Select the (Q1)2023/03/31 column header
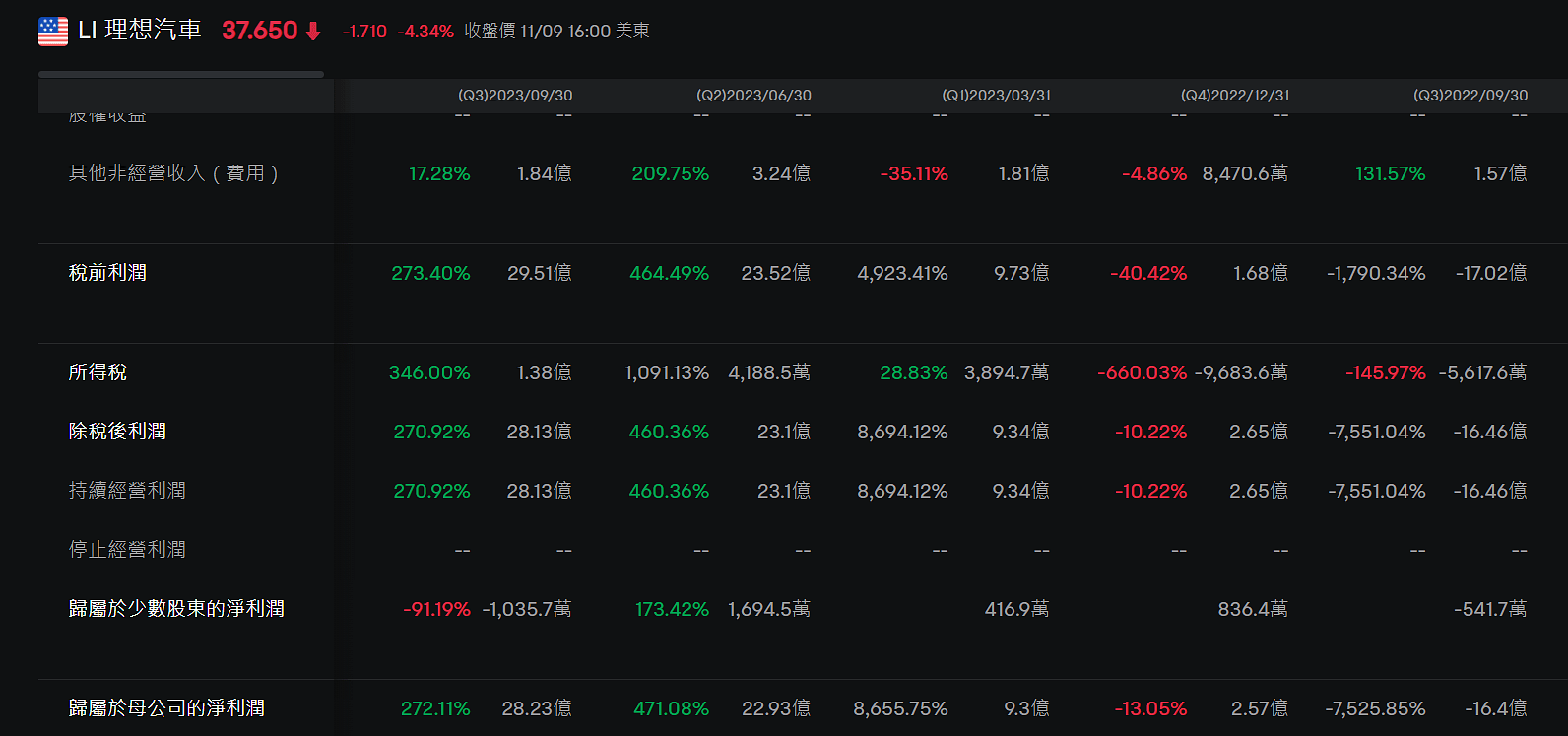 996,96
